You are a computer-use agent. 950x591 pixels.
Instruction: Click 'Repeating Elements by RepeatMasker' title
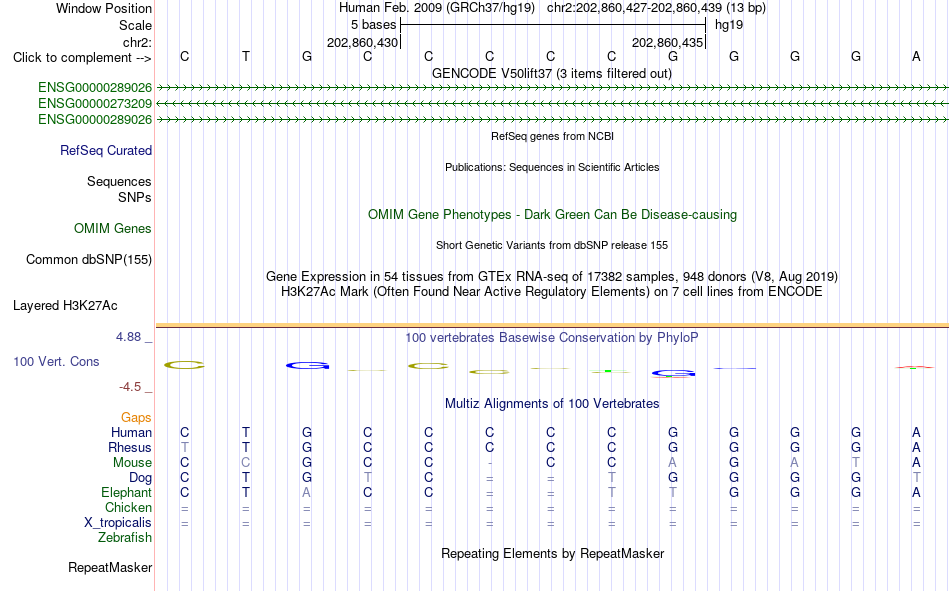553,553
